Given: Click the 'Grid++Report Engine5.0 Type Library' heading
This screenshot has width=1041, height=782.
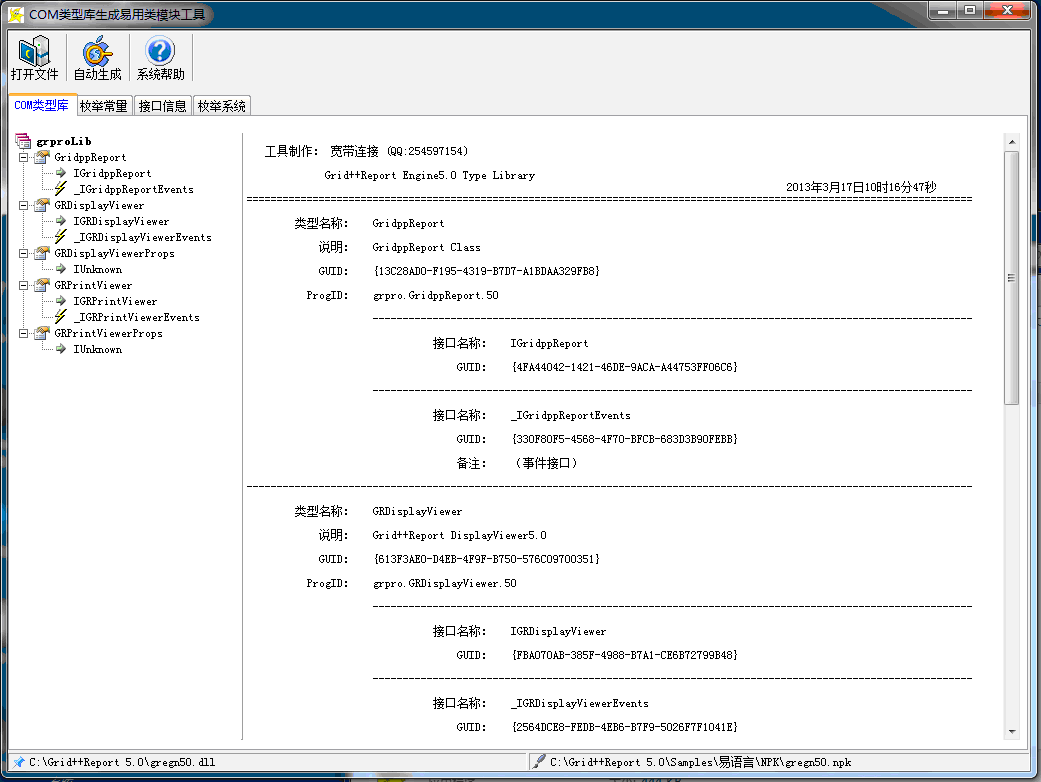Looking at the screenshot, I should [x=430, y=175].
